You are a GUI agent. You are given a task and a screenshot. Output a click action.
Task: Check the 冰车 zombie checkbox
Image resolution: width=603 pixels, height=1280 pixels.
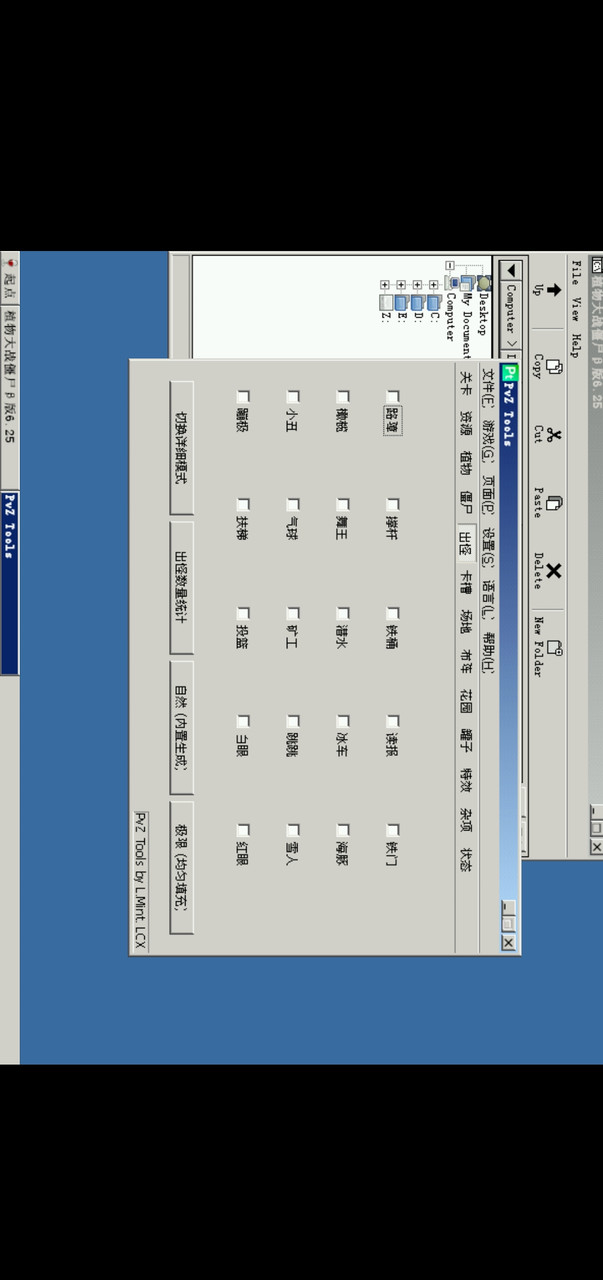coord(343,720)
